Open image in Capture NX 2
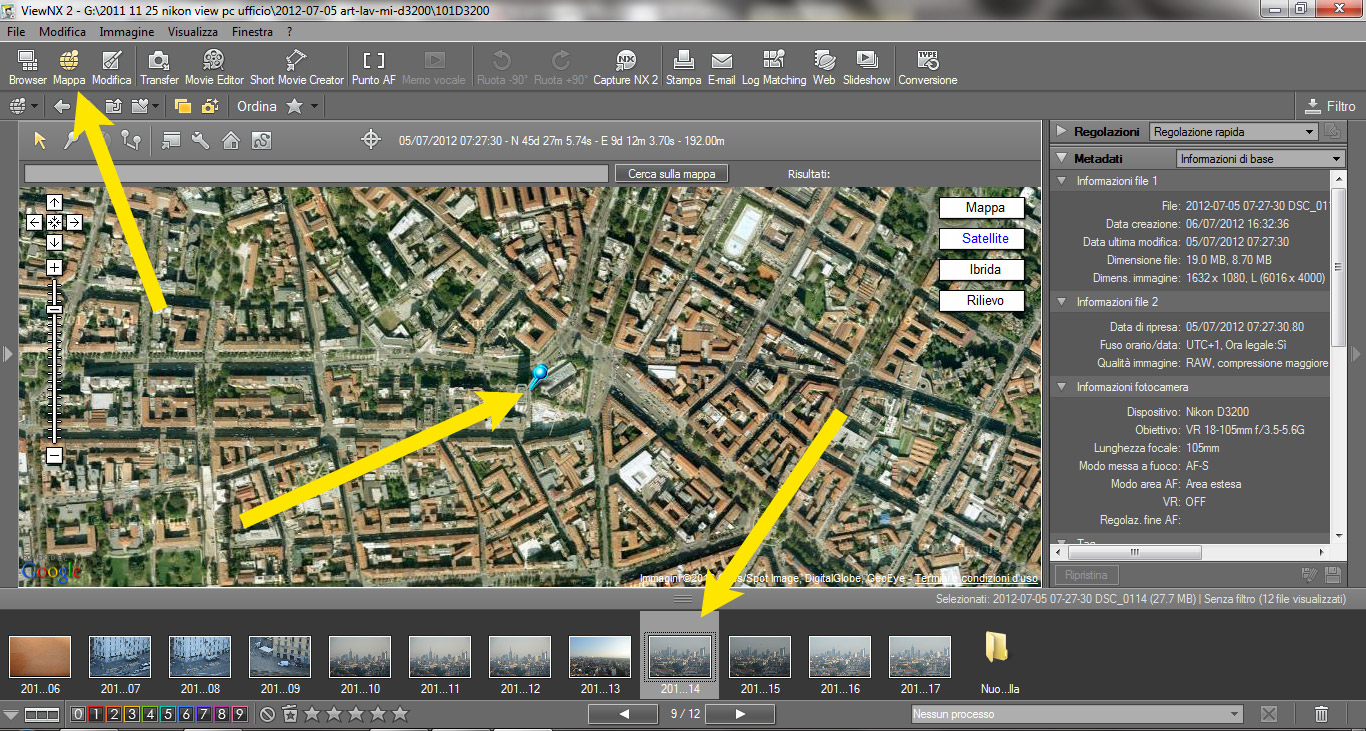Screen dimensions: 1366x731 coord(625,67)
